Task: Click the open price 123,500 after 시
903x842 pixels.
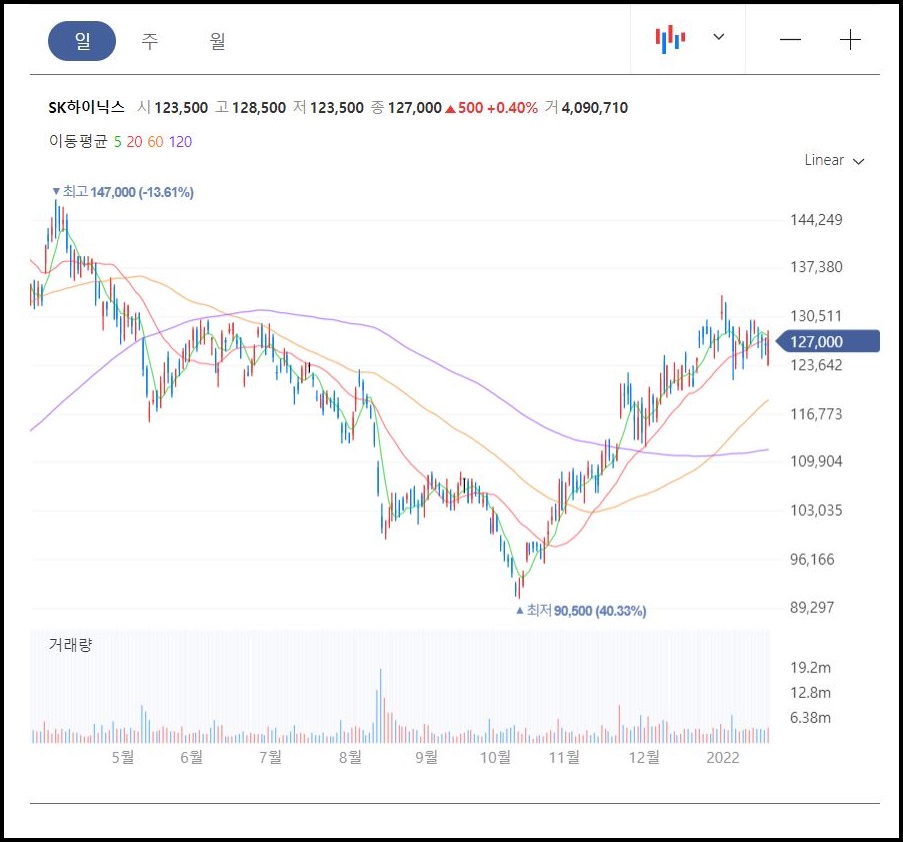Action: 181,108
